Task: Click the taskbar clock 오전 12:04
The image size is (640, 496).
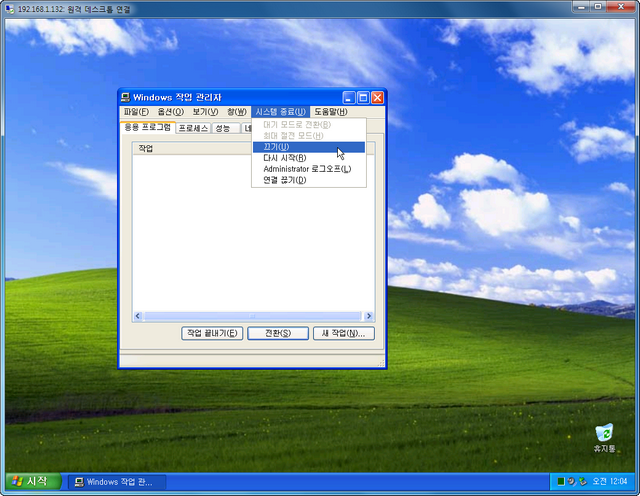Action: 610,482
